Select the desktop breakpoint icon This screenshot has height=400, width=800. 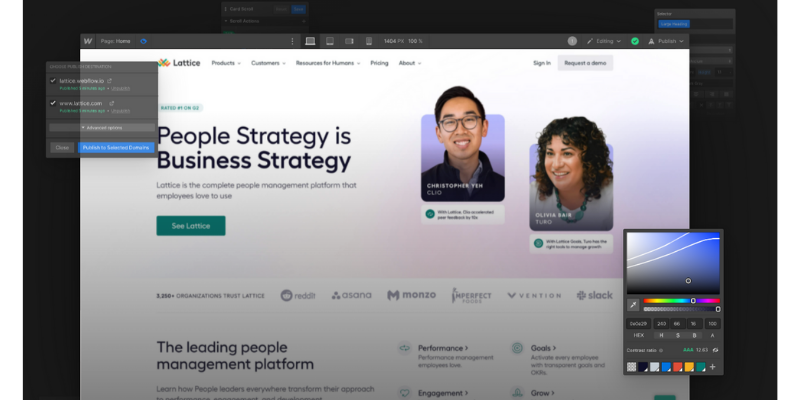[x=310, y=41]
